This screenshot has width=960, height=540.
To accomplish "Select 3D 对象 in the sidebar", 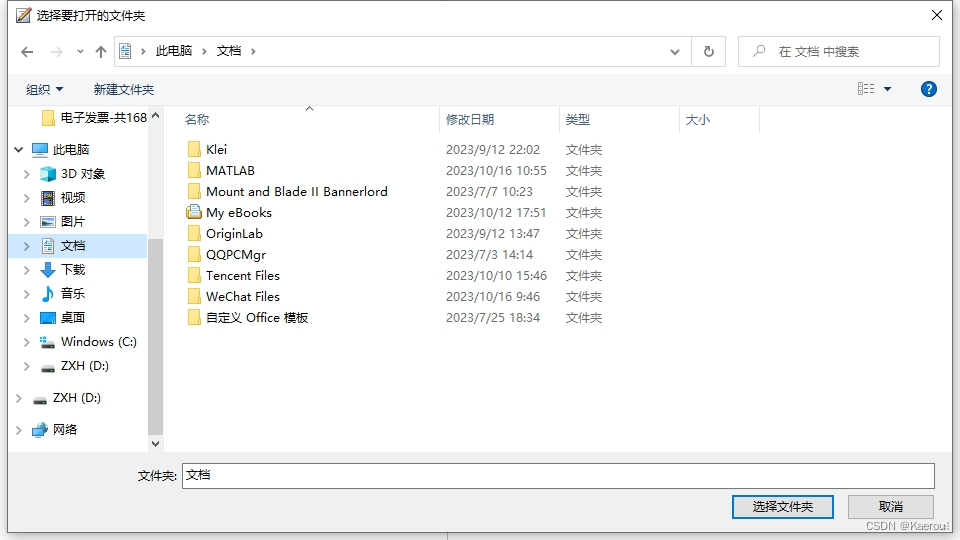I will coord(72,174).
